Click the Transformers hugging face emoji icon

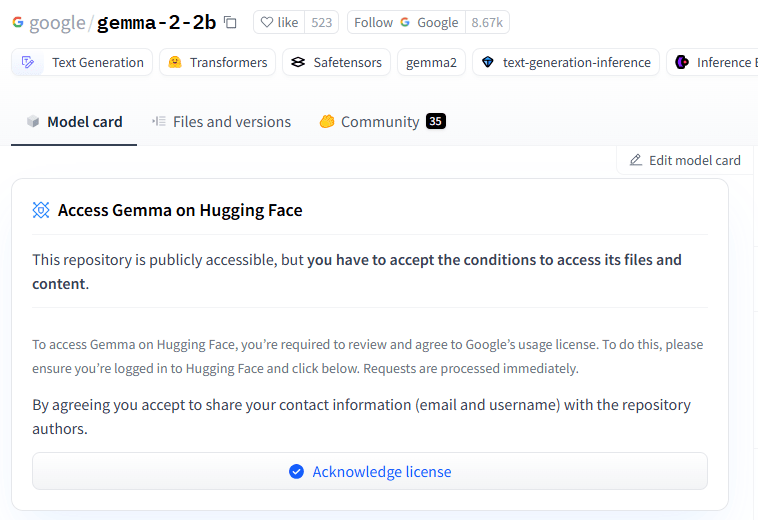pos(175,62)
